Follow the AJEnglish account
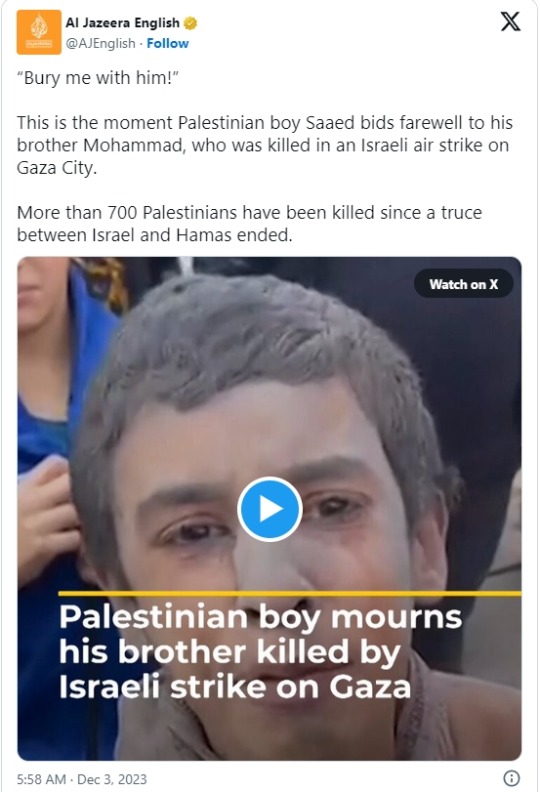Image resolution: width=540 pixels, height=792 pixels. point(167,43)
